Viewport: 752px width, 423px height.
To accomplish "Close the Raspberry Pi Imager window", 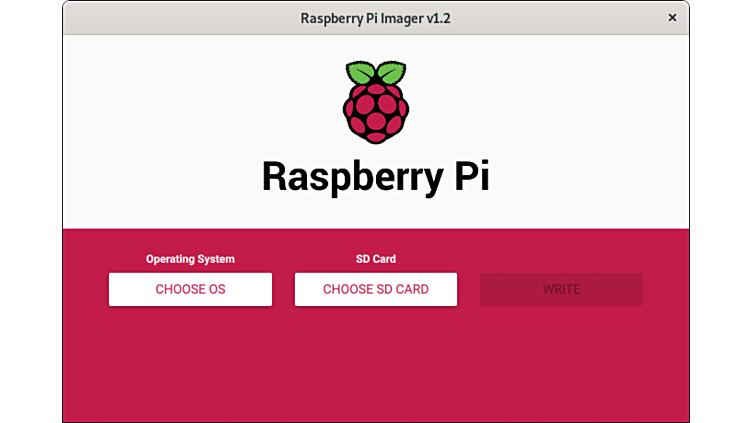I will click(x=673, y=18).
